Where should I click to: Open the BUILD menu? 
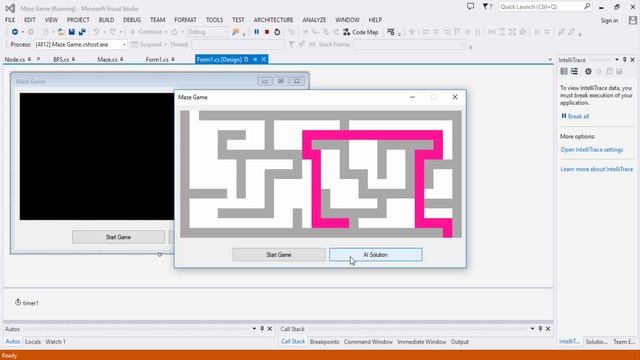coord(107,20)
